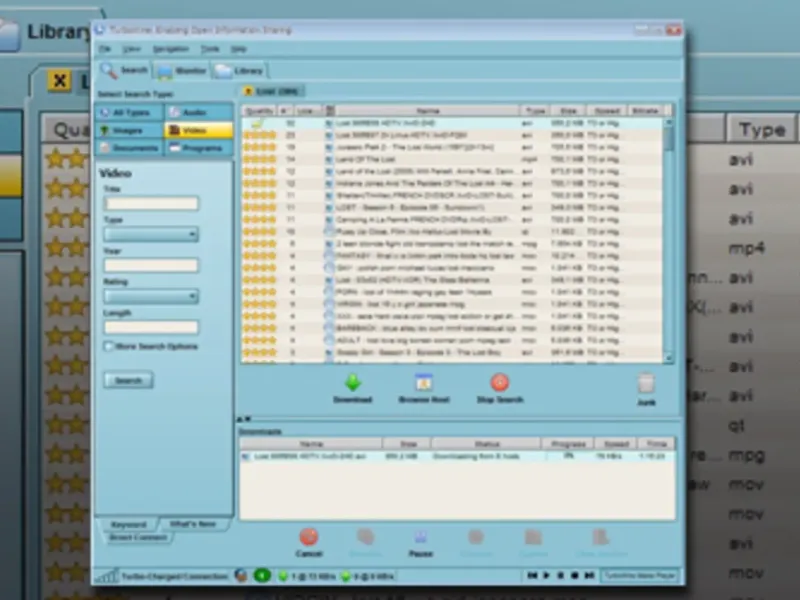Select the Documents search type
800x600 pixels.
(130, 148)
